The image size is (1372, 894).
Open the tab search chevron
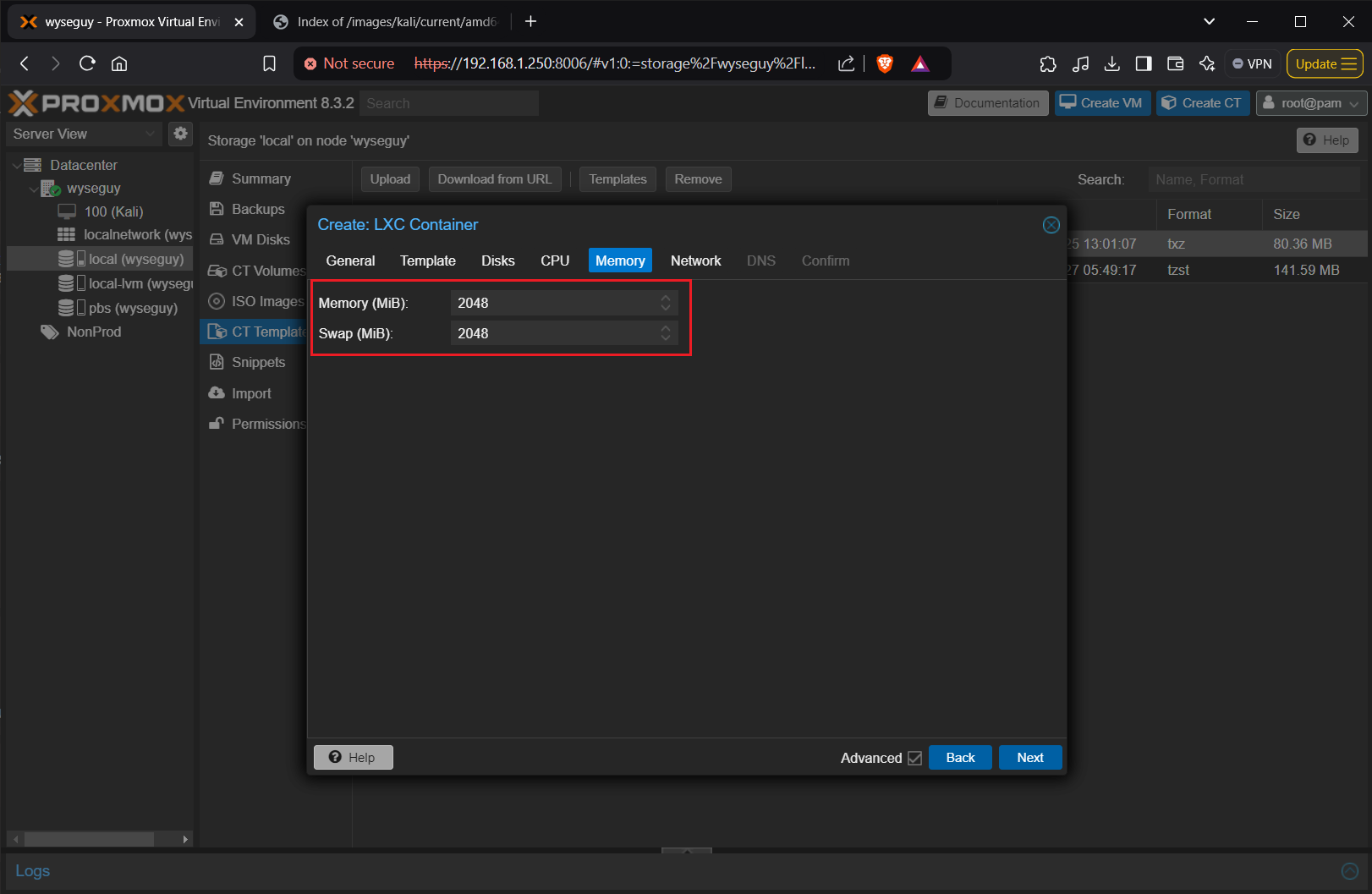pos(1209,21)
